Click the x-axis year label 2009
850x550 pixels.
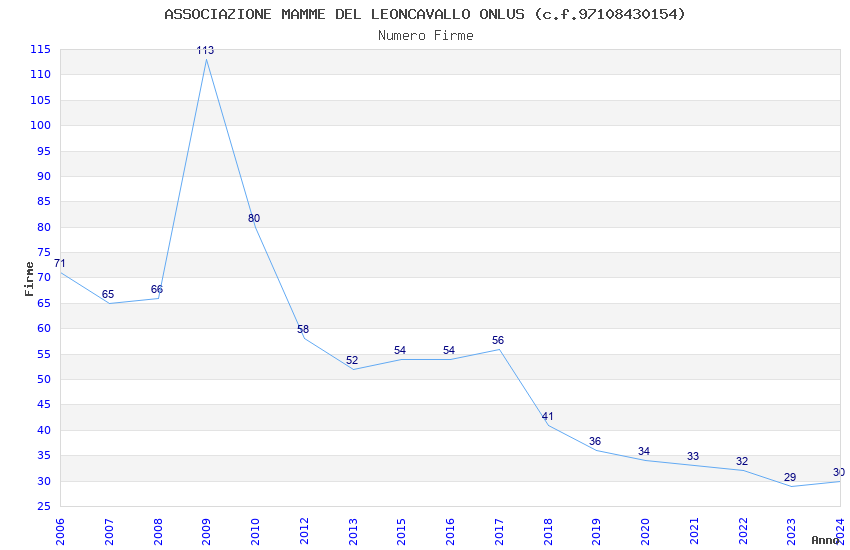tap(206, 532)
